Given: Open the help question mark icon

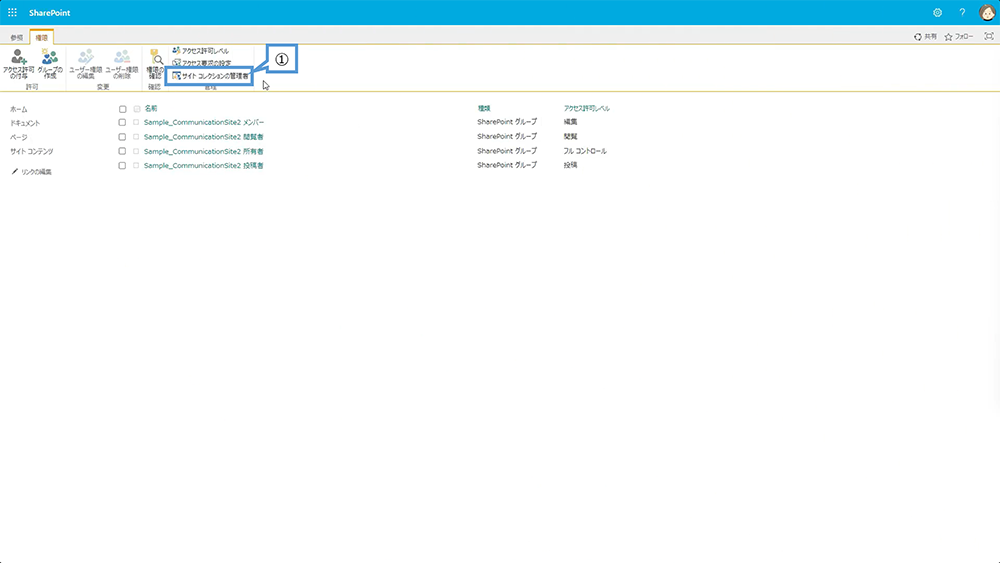Looking at the screenshot, I should [962, 13].
